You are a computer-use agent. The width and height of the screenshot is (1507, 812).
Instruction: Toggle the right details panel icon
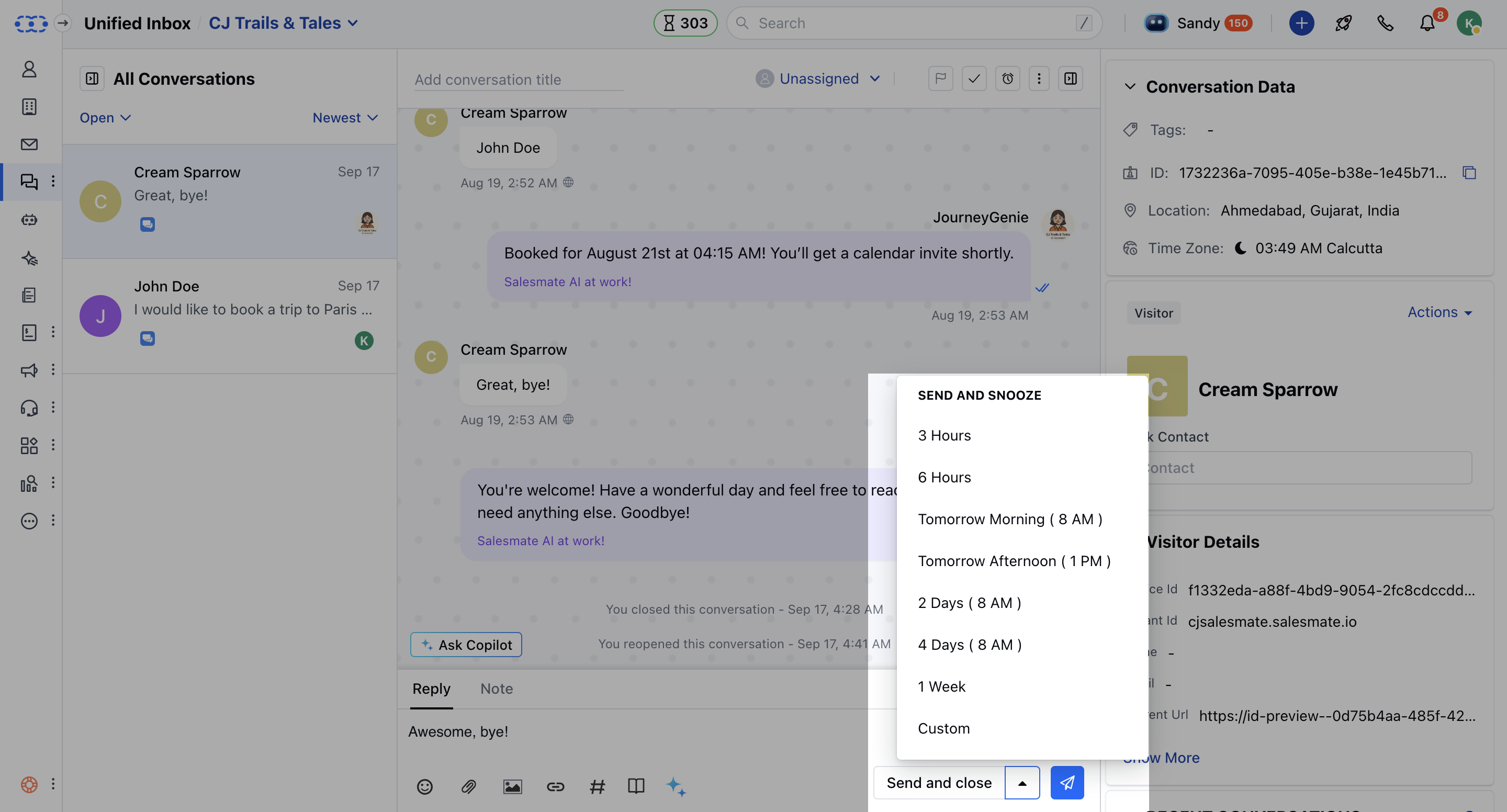tap(1071, 78)
